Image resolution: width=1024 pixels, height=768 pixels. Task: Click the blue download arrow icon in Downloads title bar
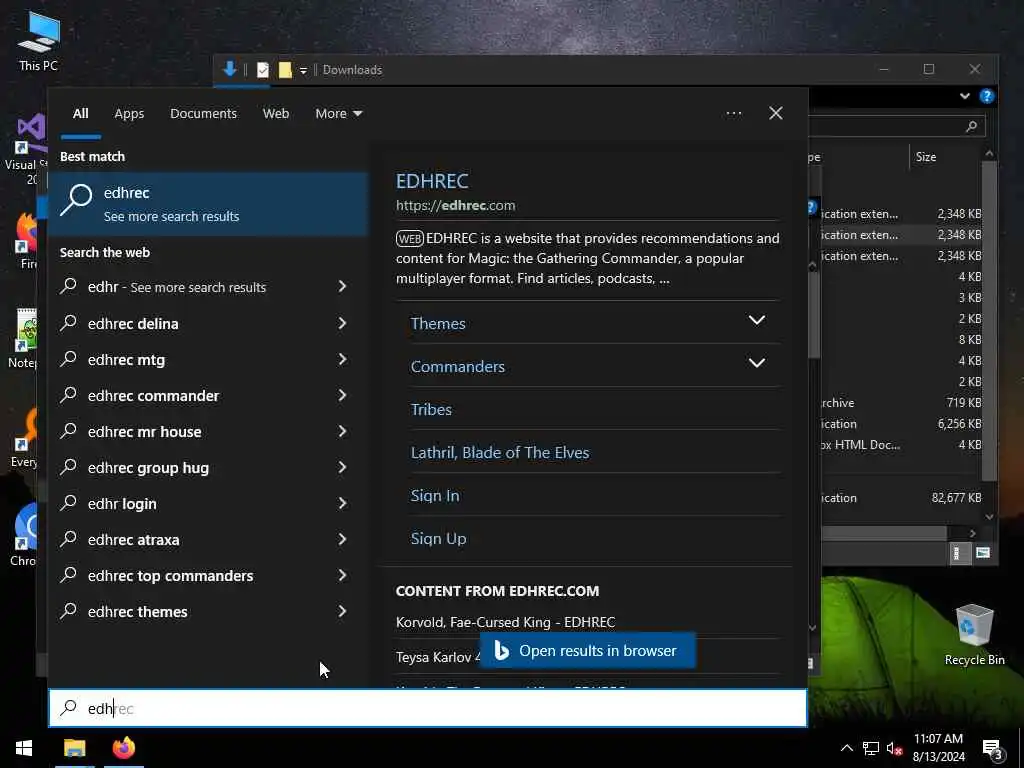pos(229,69)
